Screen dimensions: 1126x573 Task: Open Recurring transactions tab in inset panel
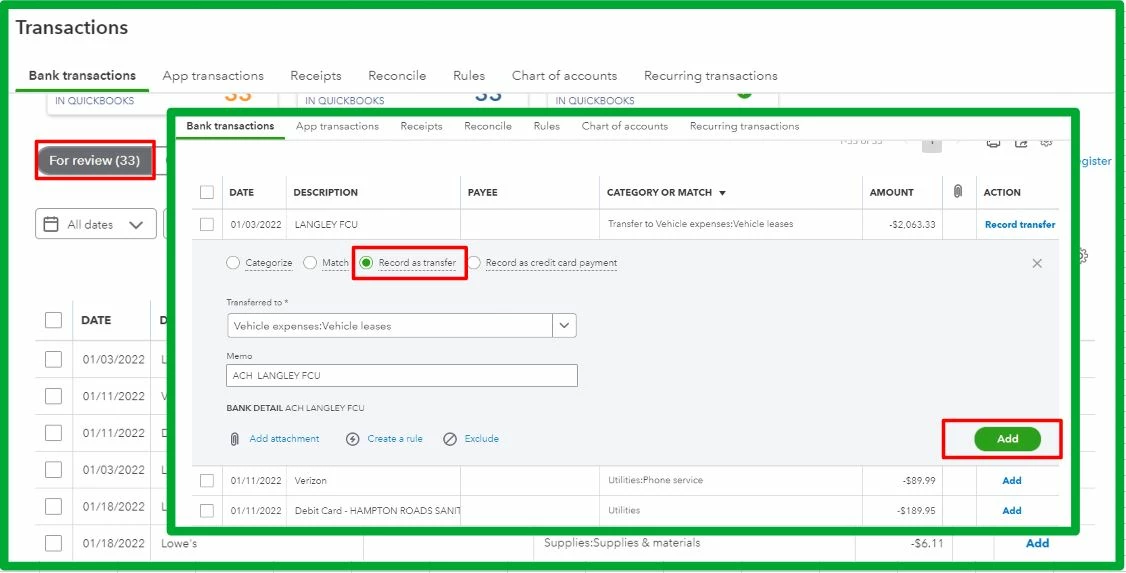745,126
